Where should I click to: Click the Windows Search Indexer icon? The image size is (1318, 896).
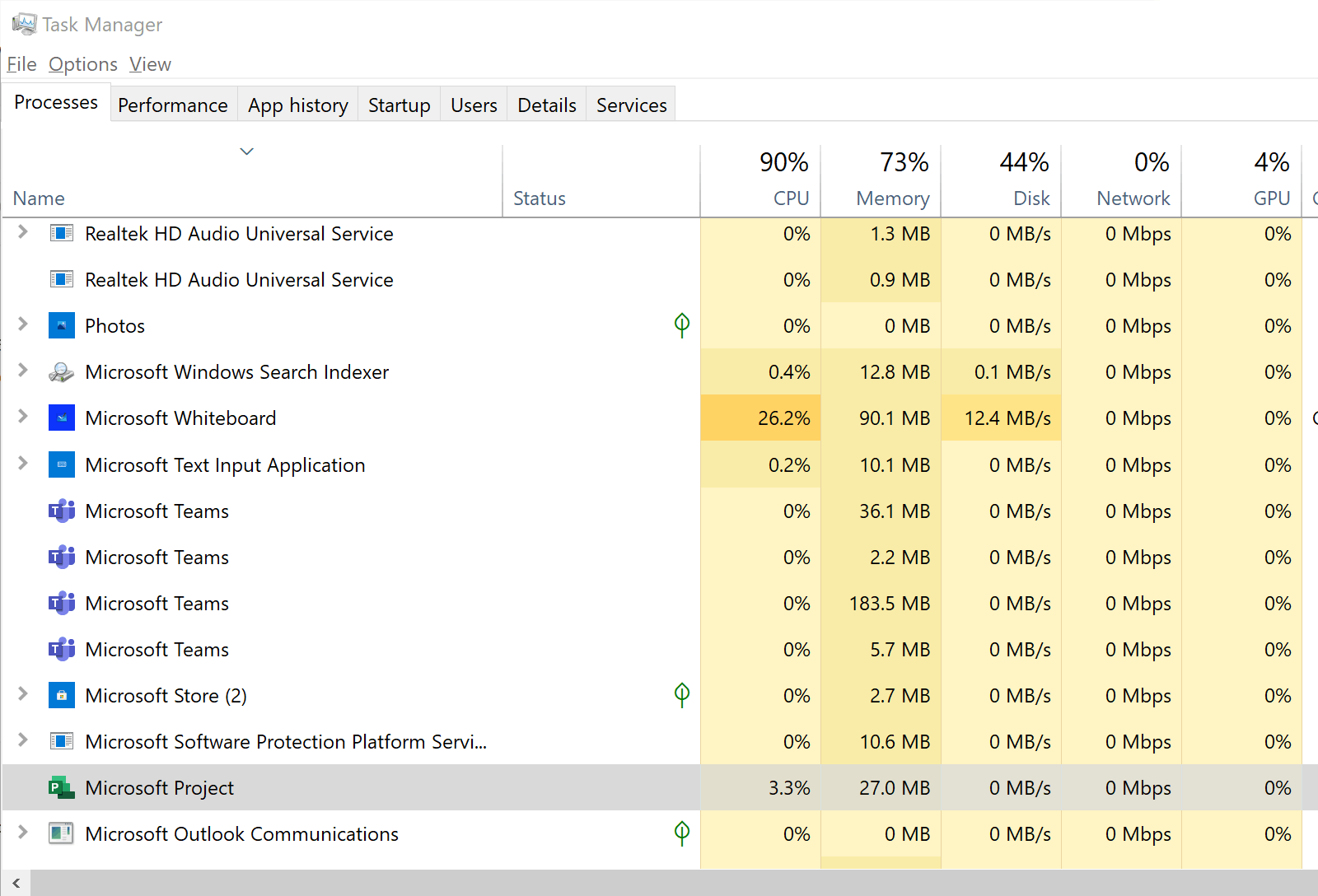[x=62, y=372]
